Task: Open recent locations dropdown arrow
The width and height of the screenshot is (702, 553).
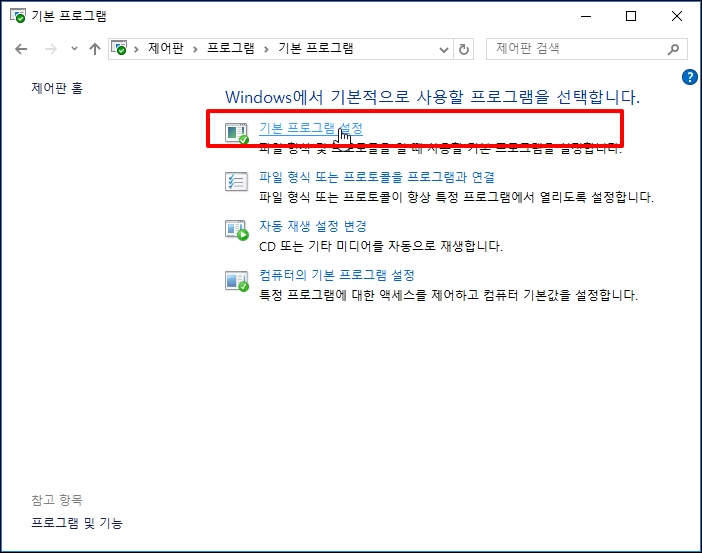Action: (x=74, y=49)
